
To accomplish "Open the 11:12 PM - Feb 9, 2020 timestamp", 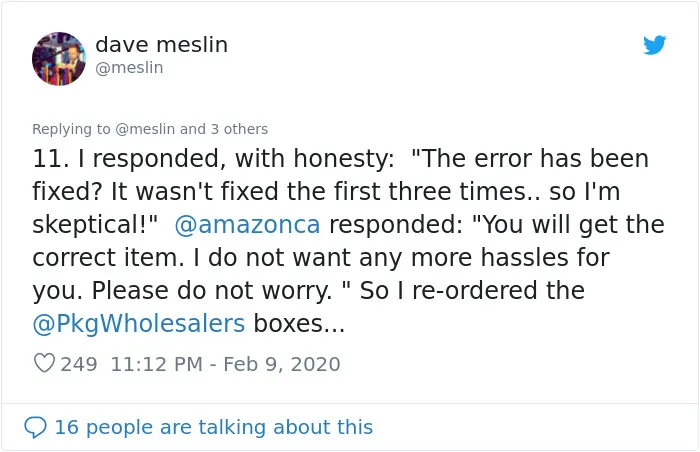I will tap(225, 364).
